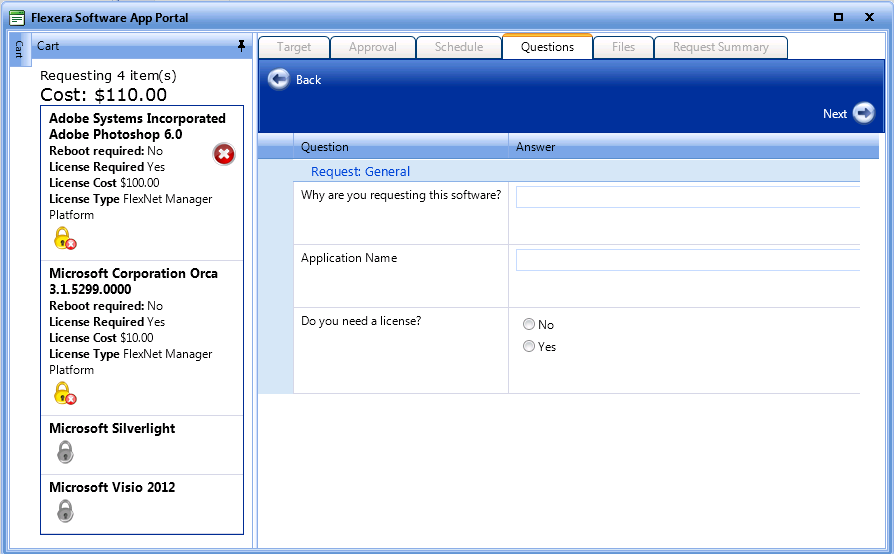
Task: Click the Application Name answer field
Action: coord(688,260)
